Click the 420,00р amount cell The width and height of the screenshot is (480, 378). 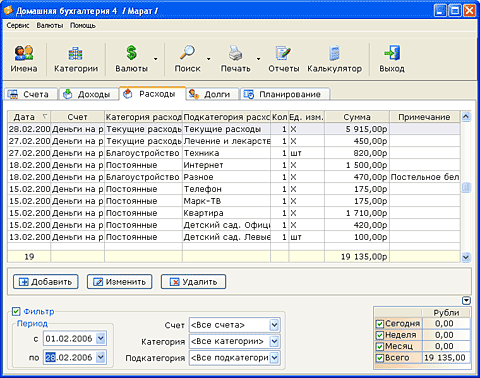point(357,225)
